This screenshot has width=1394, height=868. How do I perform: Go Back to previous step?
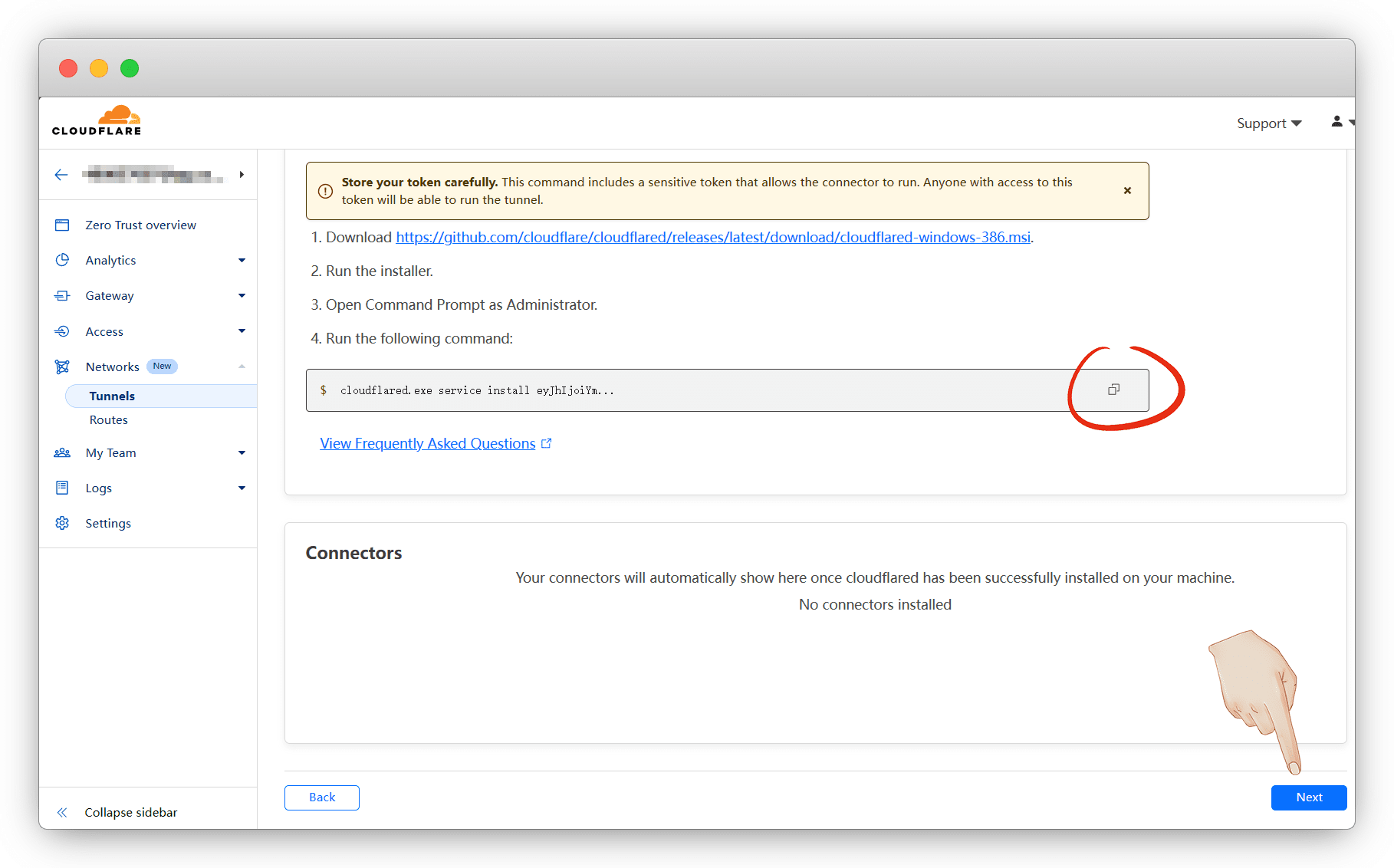click(322, 797)
